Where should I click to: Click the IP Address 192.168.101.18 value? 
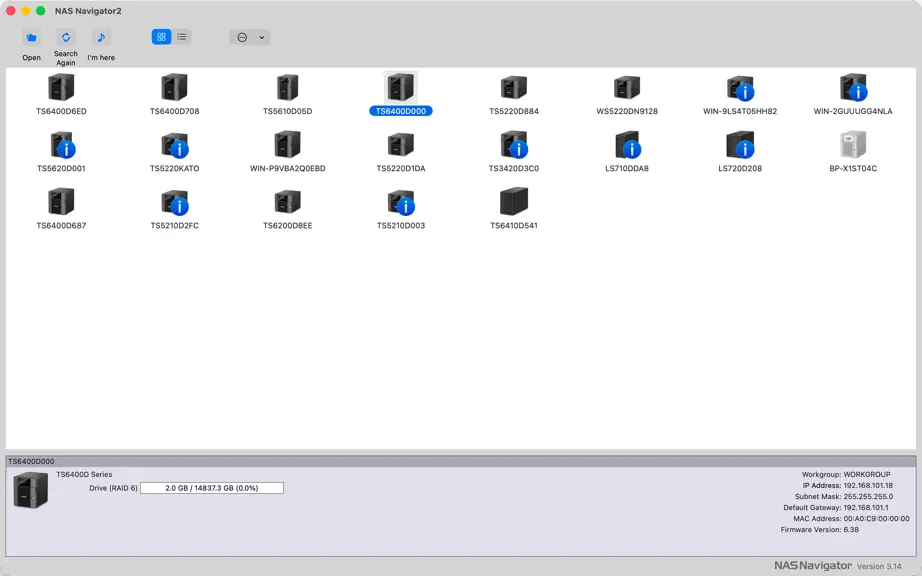click(868, 485)
